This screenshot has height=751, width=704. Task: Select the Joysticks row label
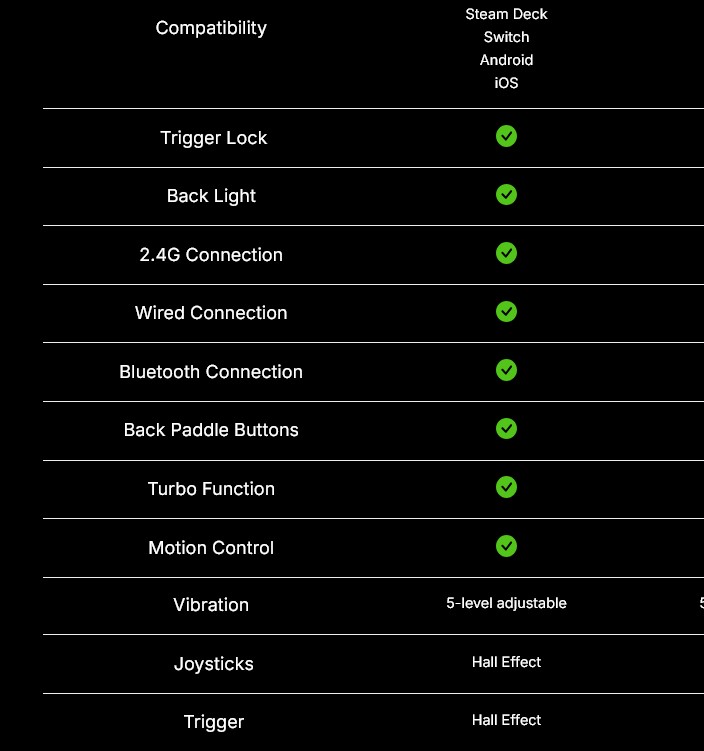coord(214,664)
